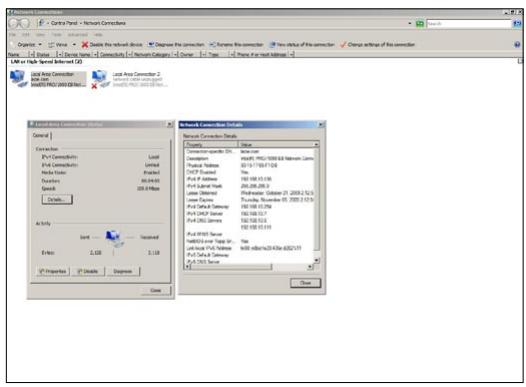
Task: Click the Diagnose button in status dialog
Action: [123, 271]
